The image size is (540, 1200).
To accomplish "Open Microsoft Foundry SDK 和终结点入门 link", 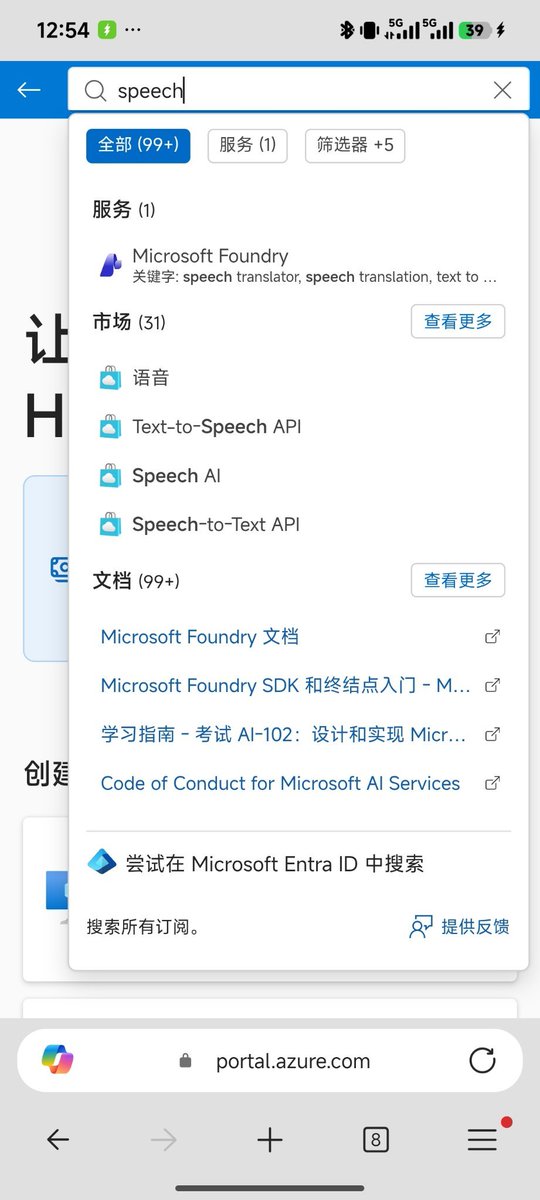I will click(x=286, y=685).
